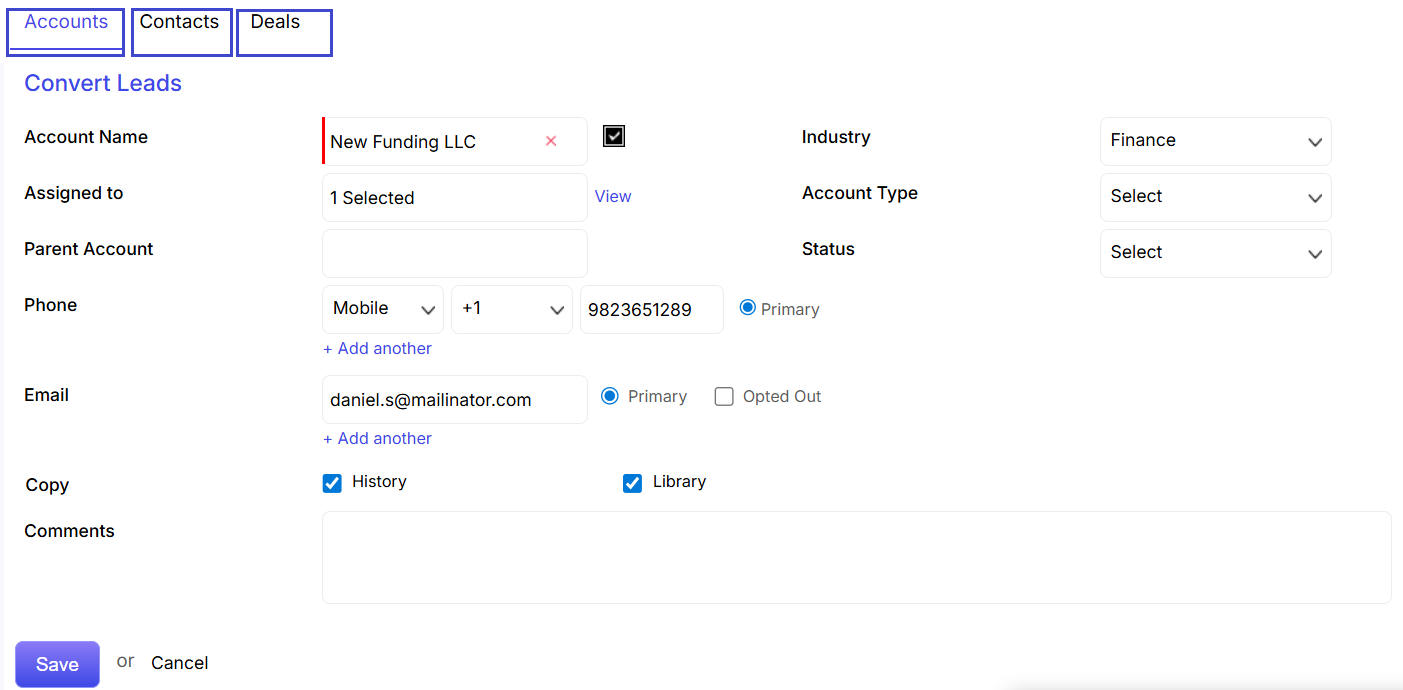Viewport: 1403px width, 690px height.
Task: Click the Account Type label
Action: (x=860, y=193)
